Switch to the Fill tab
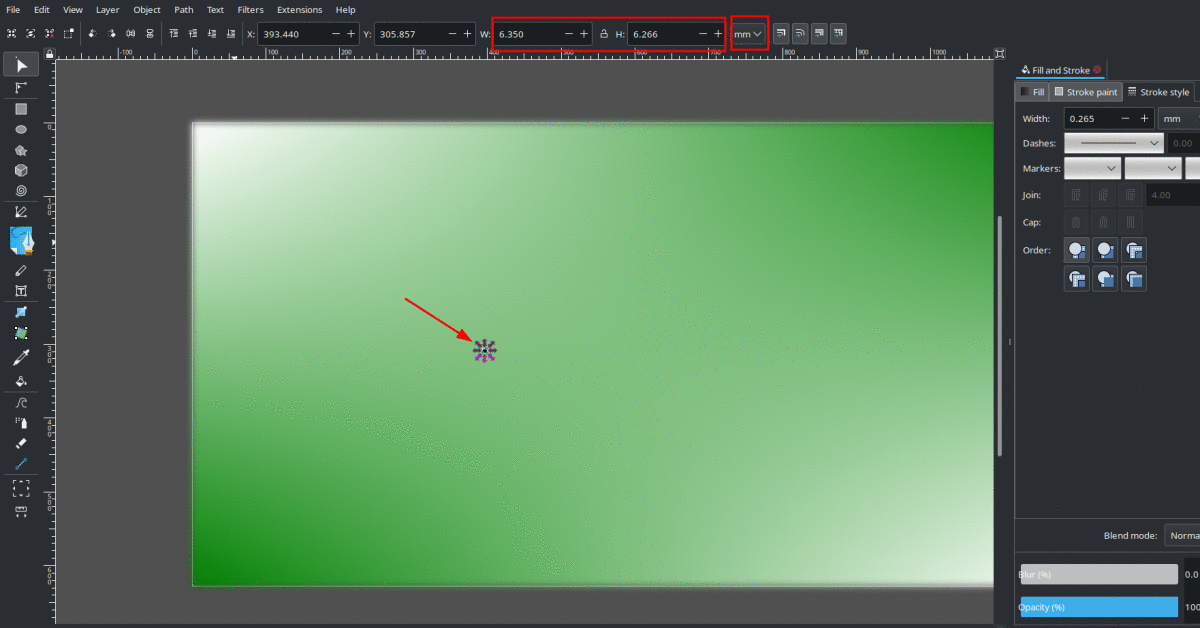Viewport: 1200px width, 628px height. click(1032, 92)
